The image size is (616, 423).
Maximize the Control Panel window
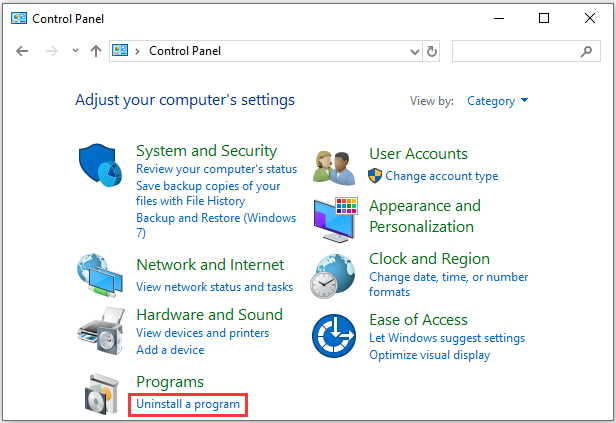[544, 18]
